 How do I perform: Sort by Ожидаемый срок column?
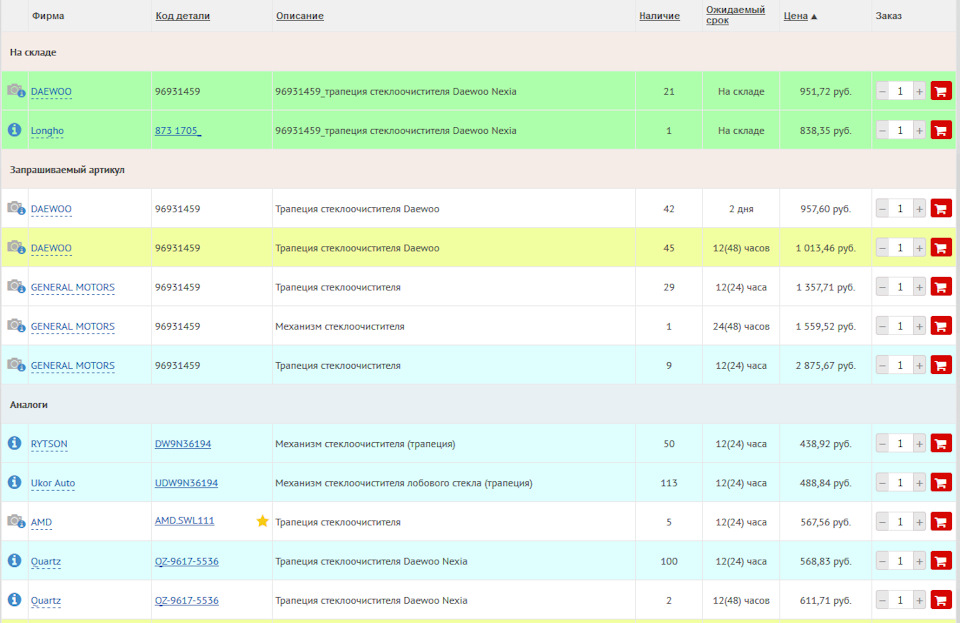pos(735,15)
